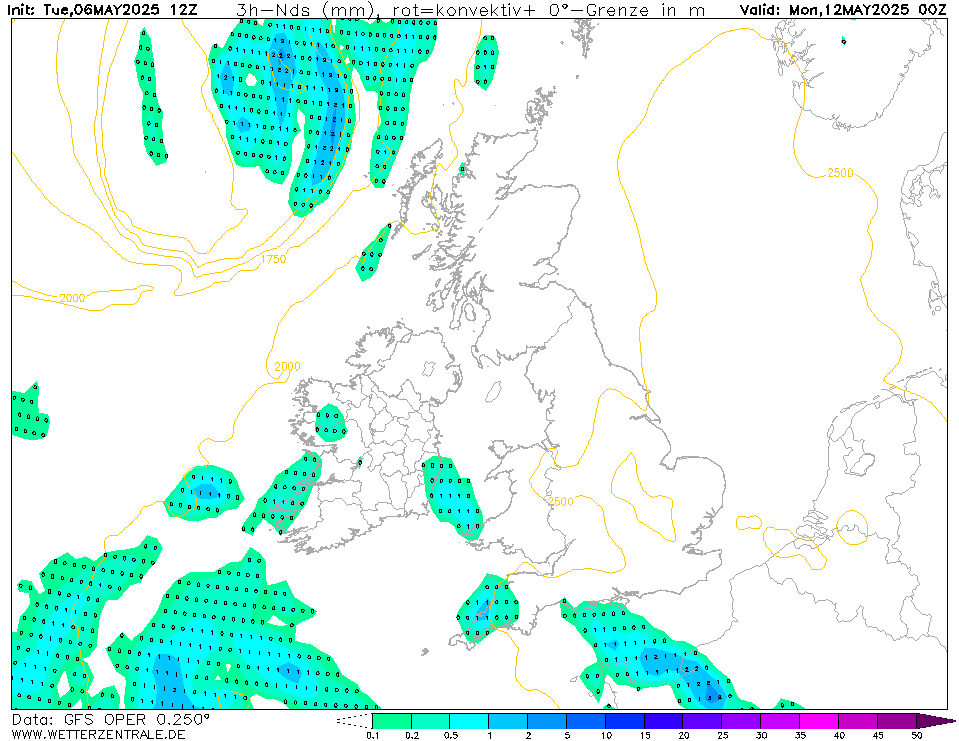Select the 0.2–0.5 legend color swatch
Image resolution: width=959 pixels, height=741 pixels.
430,721
